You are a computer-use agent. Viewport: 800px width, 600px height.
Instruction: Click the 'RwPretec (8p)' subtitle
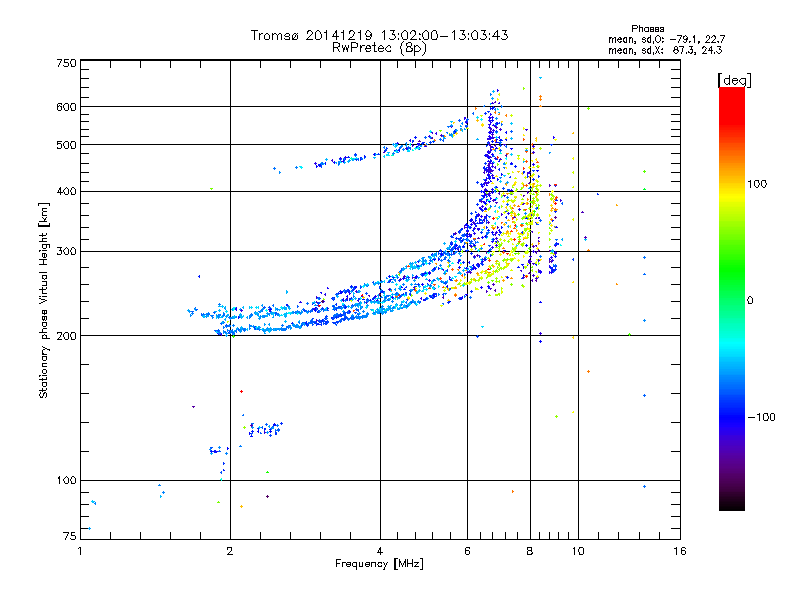[x=379, y=48]
